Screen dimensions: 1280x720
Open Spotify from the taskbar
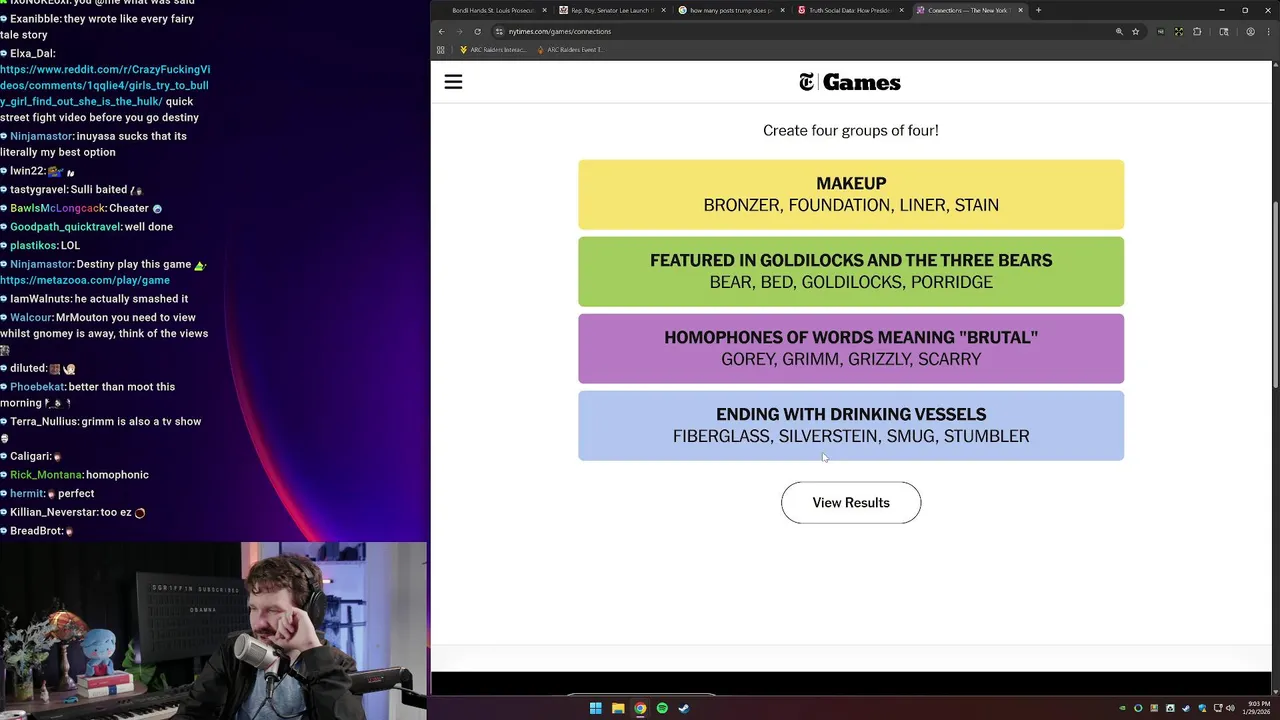(x=662, y=708)
